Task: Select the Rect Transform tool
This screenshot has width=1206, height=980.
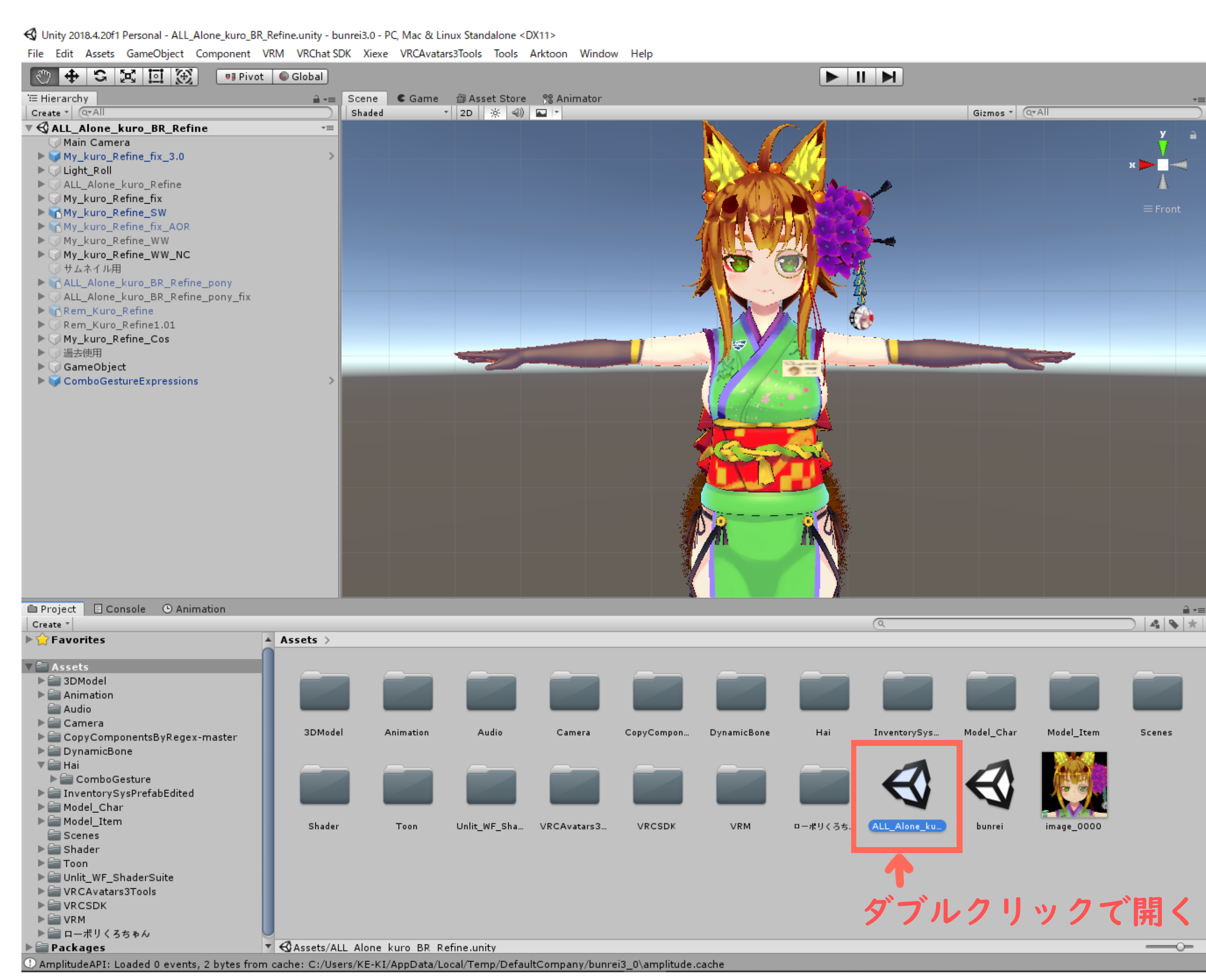Action: pos(156,76)
